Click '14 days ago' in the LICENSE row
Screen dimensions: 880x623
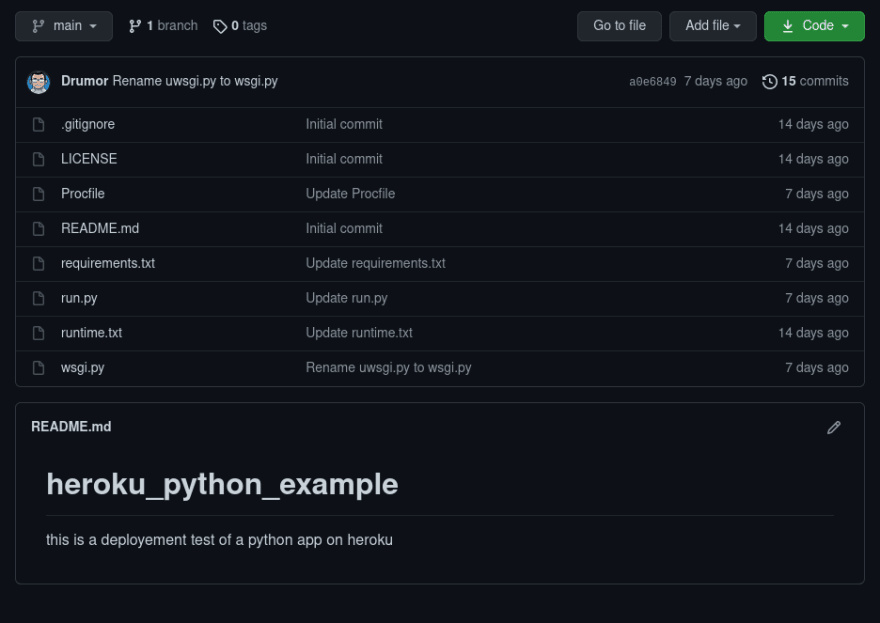[x=813, y=159]
